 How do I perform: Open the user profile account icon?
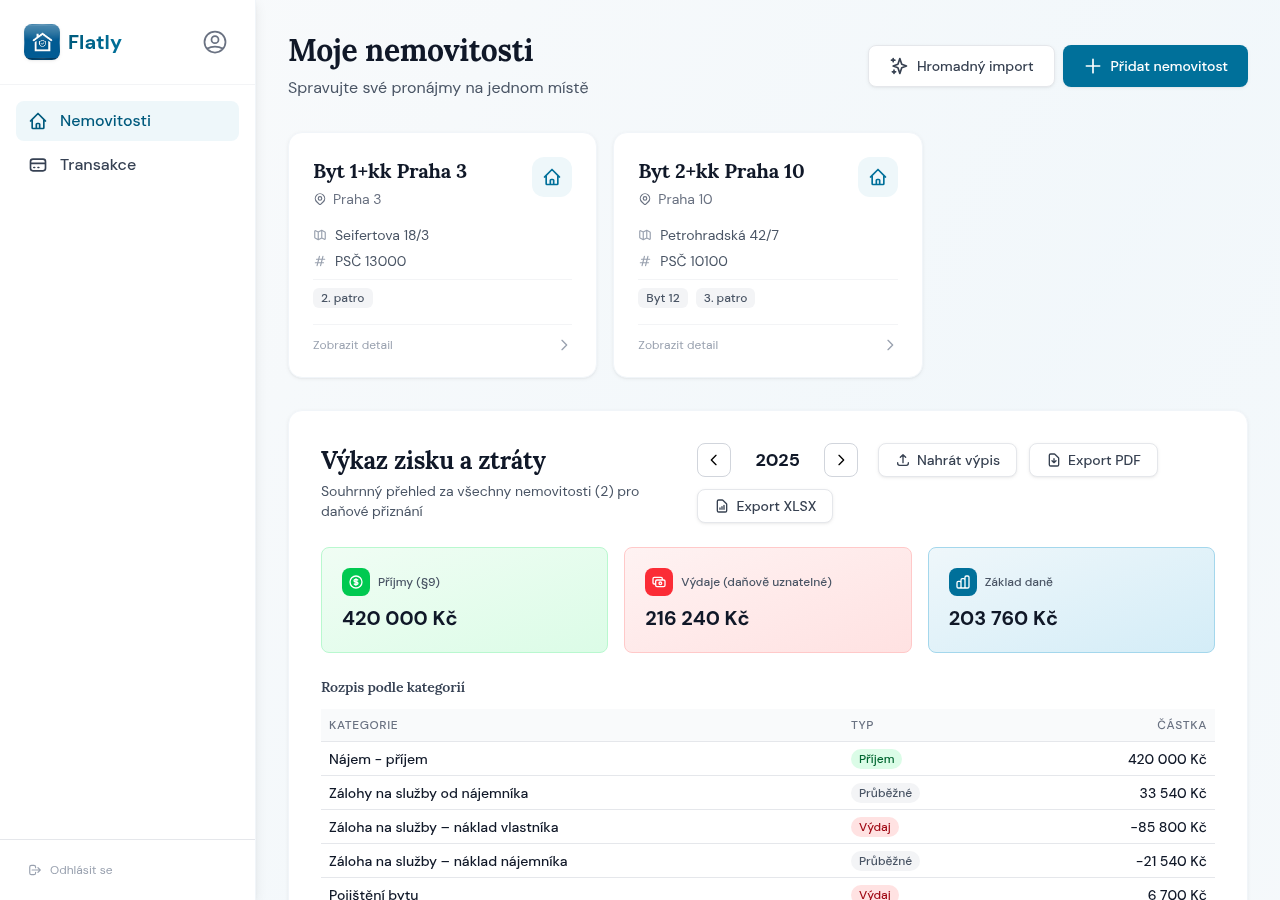click(215, 42)
